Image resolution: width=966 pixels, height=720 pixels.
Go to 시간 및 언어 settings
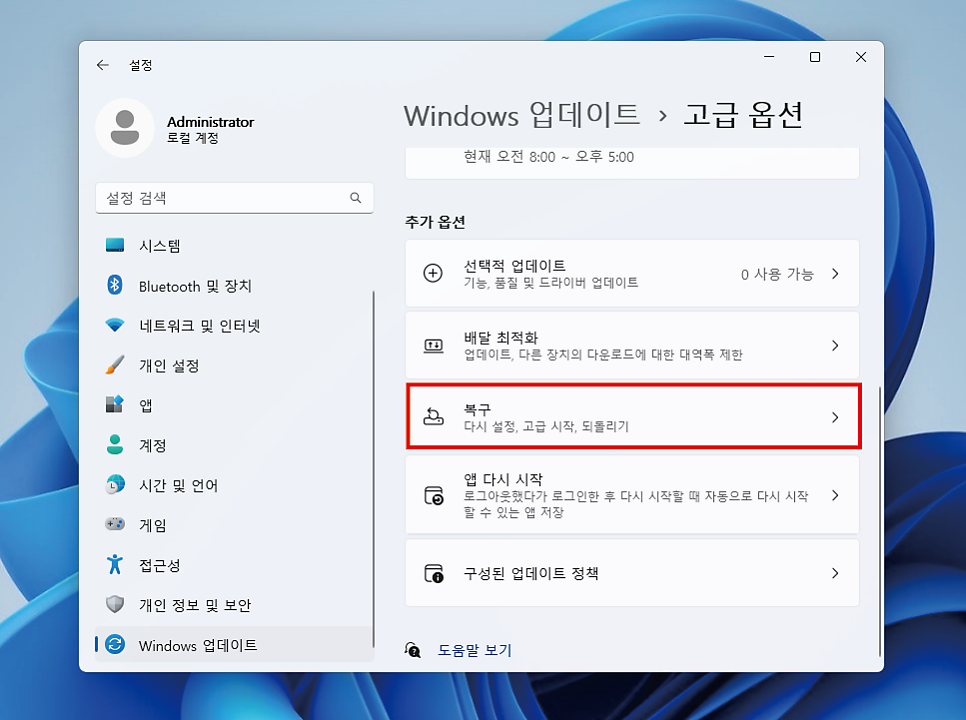coord(234,485)
